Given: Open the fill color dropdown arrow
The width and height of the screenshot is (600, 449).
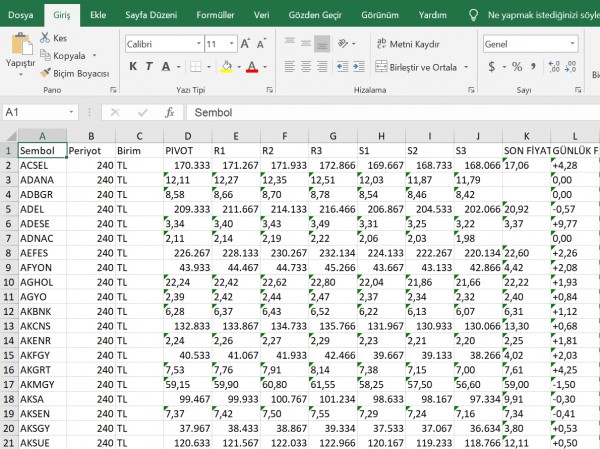Looking at the screenshot, I should coord(239,67).
